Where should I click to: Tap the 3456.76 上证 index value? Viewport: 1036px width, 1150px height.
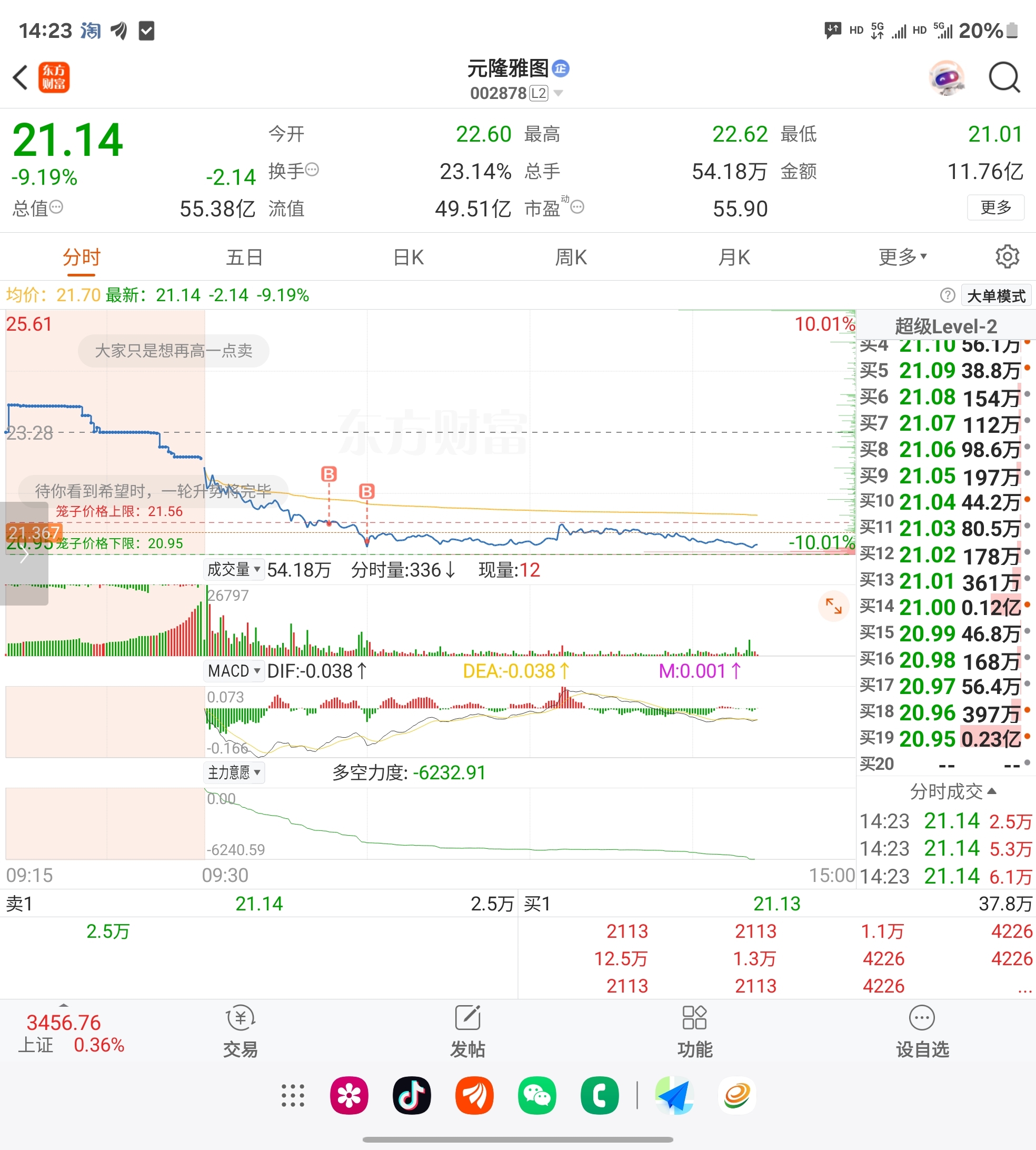pos(64,1023)
